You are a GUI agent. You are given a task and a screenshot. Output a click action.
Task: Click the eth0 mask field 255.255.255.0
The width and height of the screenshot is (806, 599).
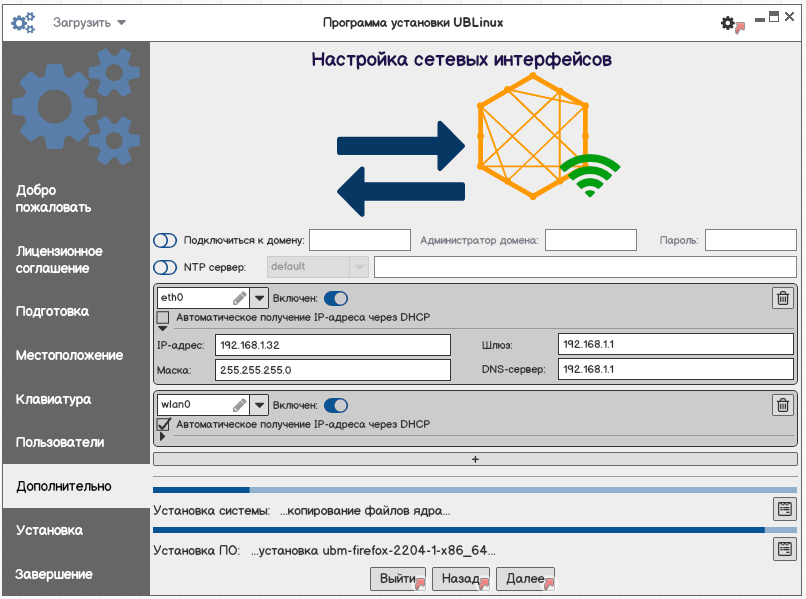333,370
